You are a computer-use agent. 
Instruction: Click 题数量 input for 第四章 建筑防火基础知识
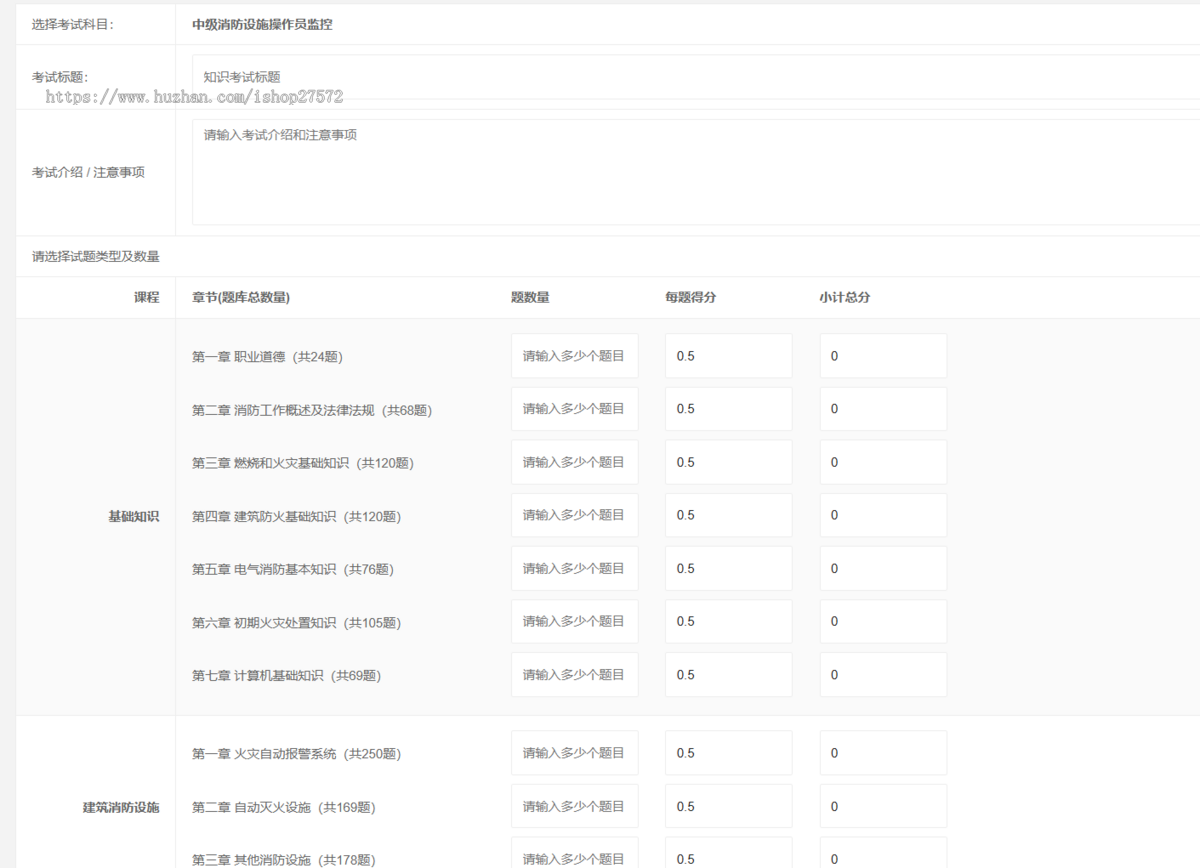[575, 515]
